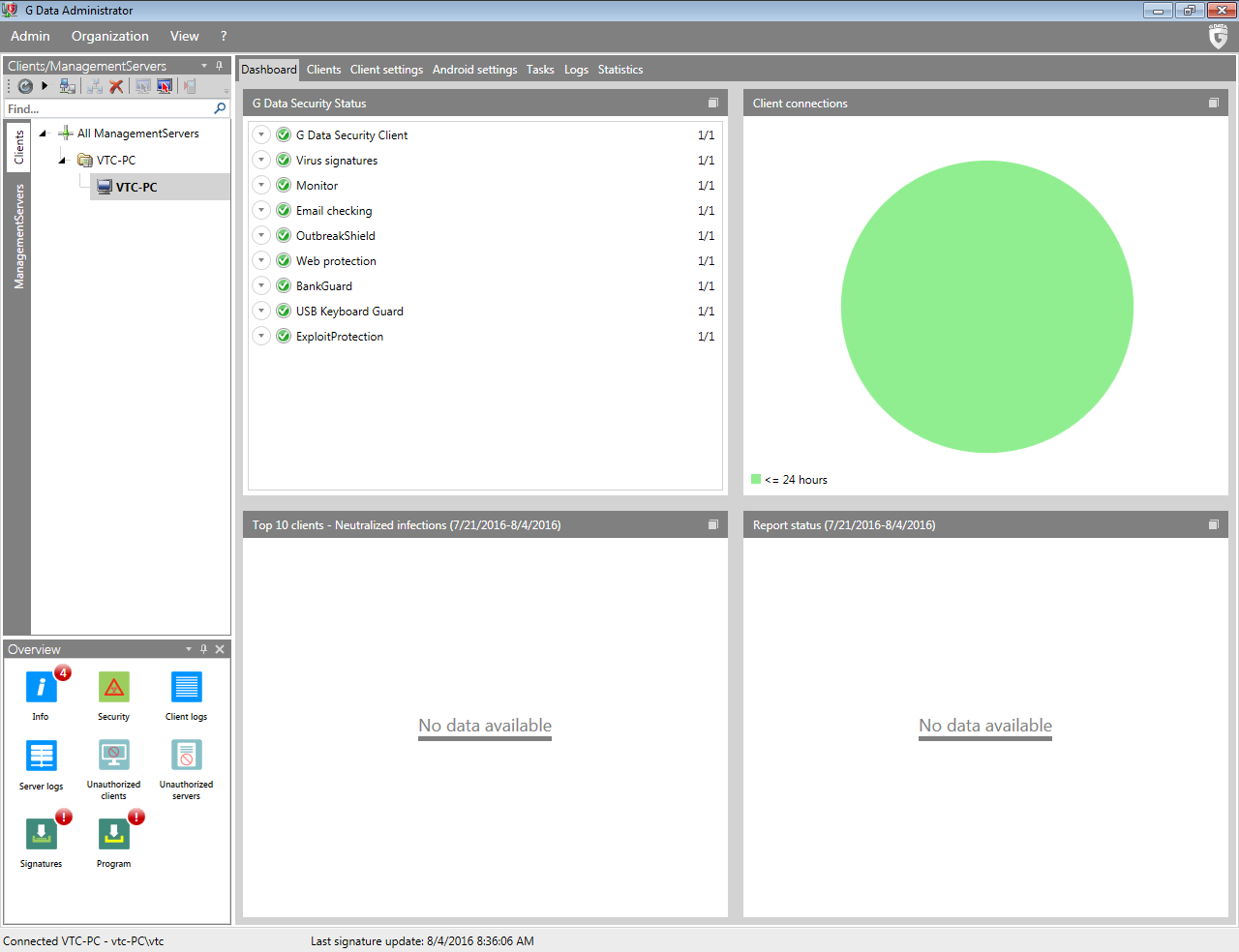
Task: Click the Server logs icon
Action: coord(41,756)
